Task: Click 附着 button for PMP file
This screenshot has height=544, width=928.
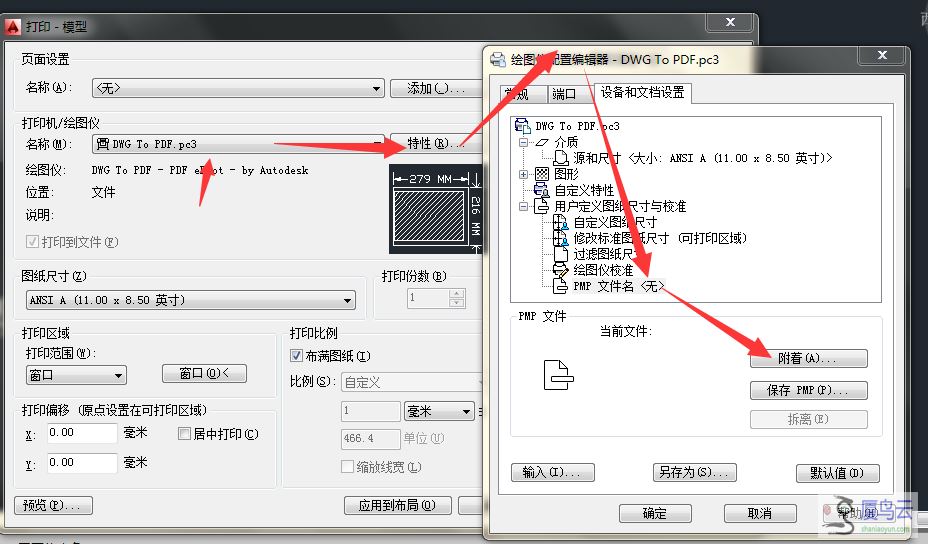Action: click(x=808, y=359)
